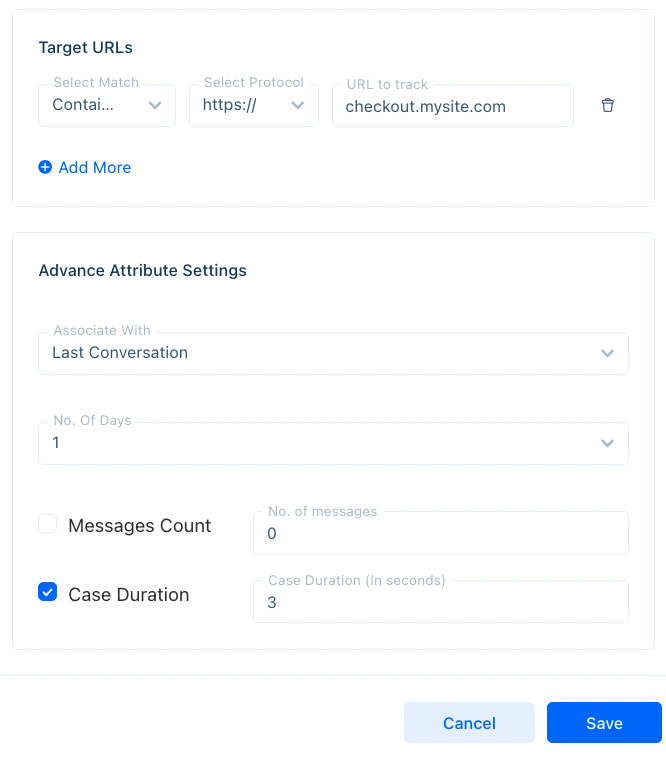This screenshot has height=763, width=666.
Task: Click the chevron next to Last Conversation
Action: (607, 353)
